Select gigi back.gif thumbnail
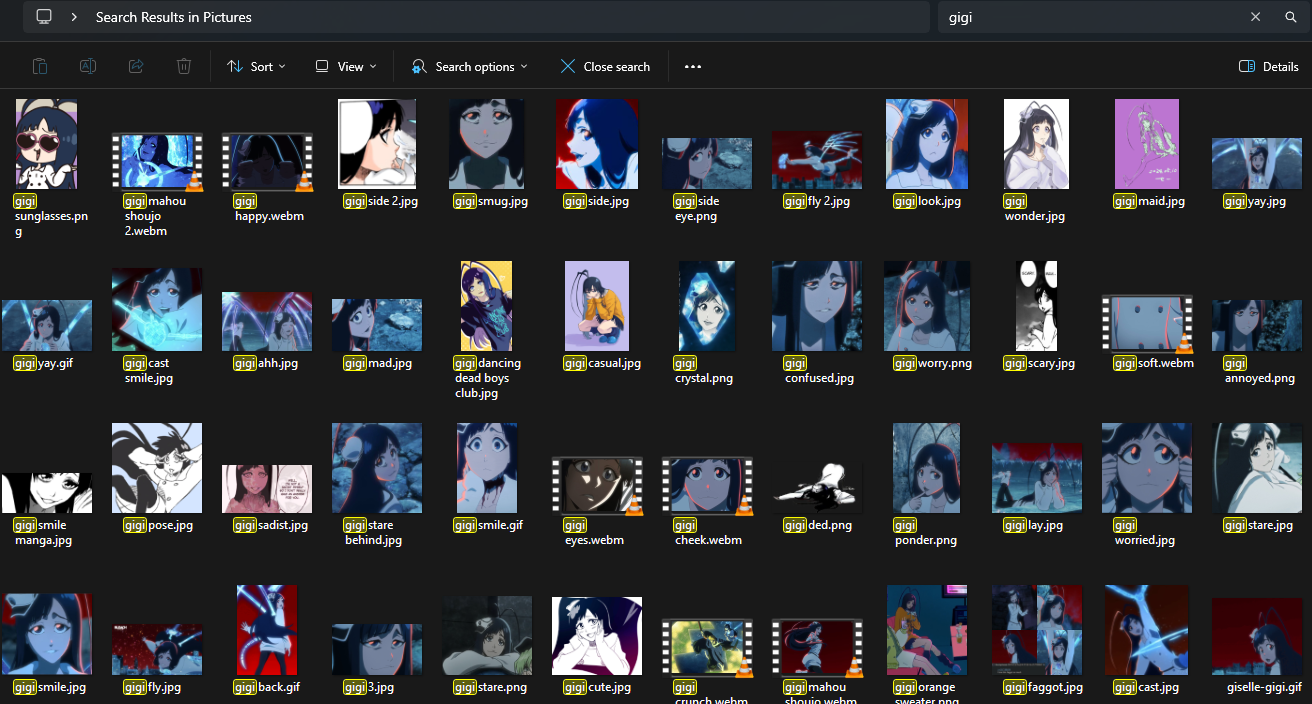Screen dimensions: 1312x704 tap(267, 630)
